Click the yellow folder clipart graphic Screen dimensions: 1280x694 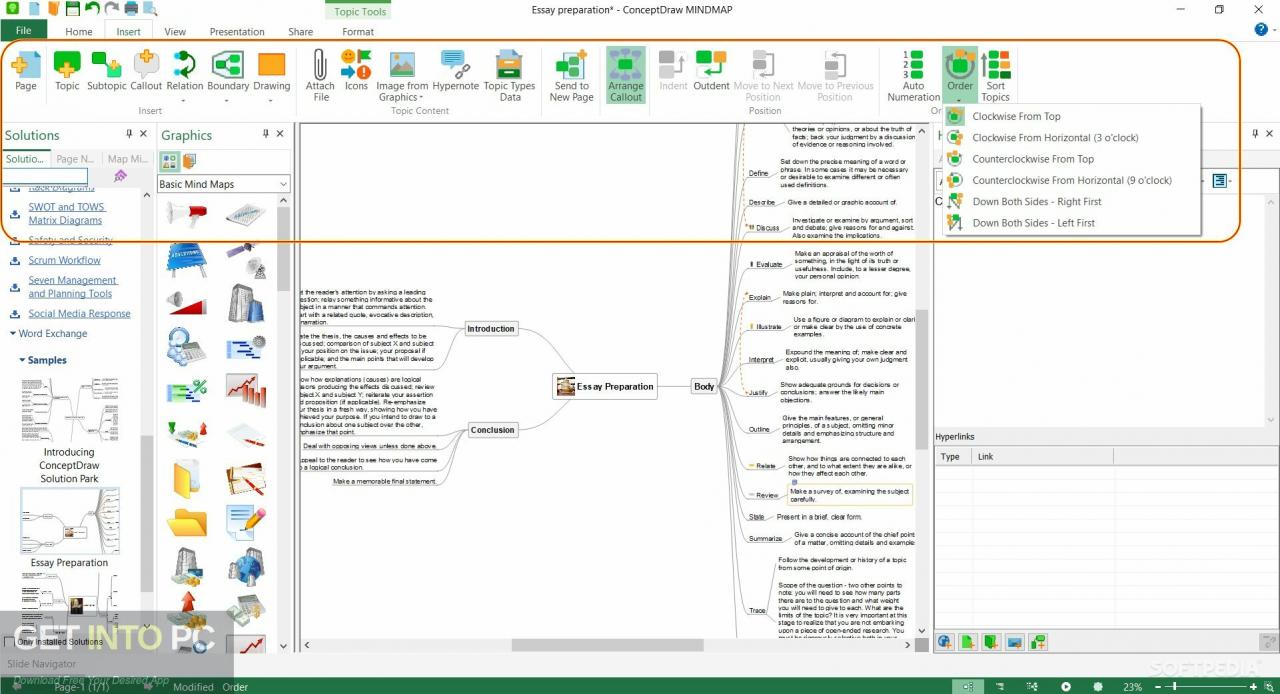tap(187, 522)
